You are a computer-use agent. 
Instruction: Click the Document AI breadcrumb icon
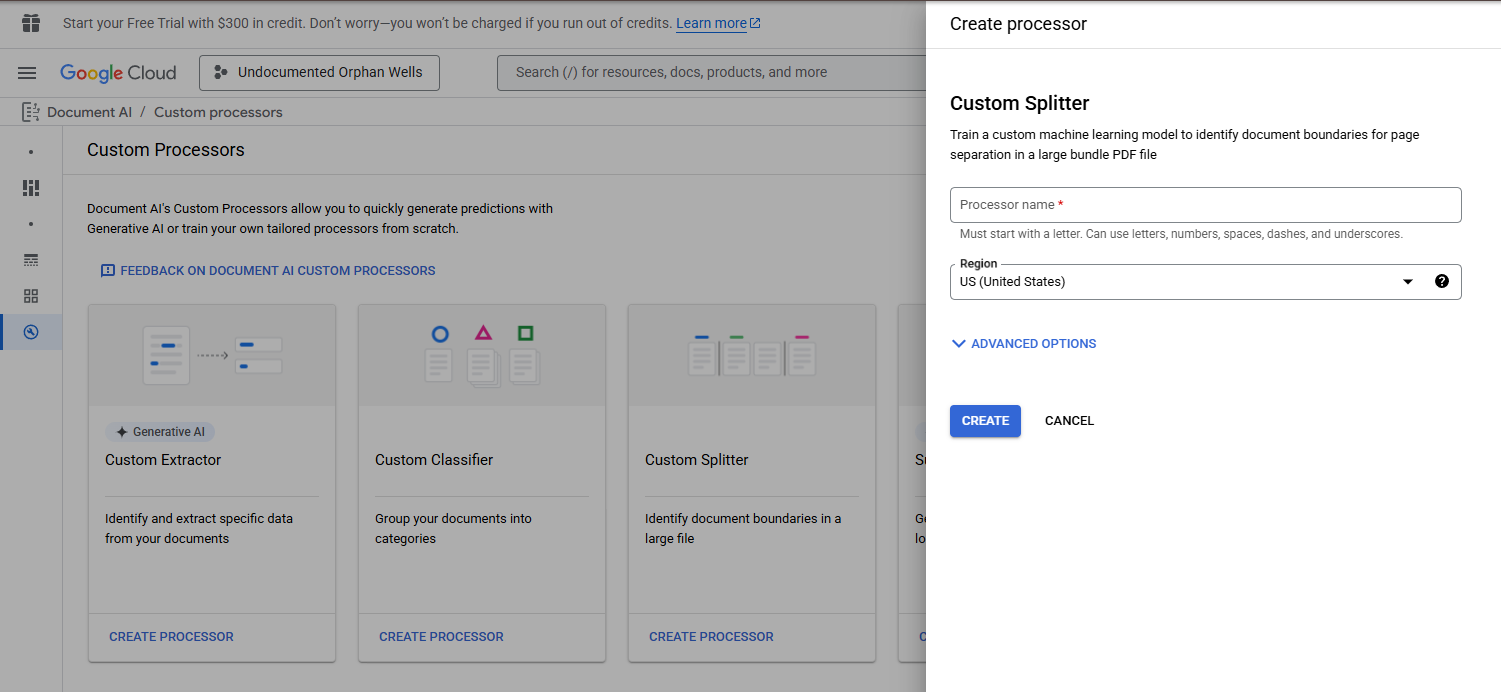31,112
